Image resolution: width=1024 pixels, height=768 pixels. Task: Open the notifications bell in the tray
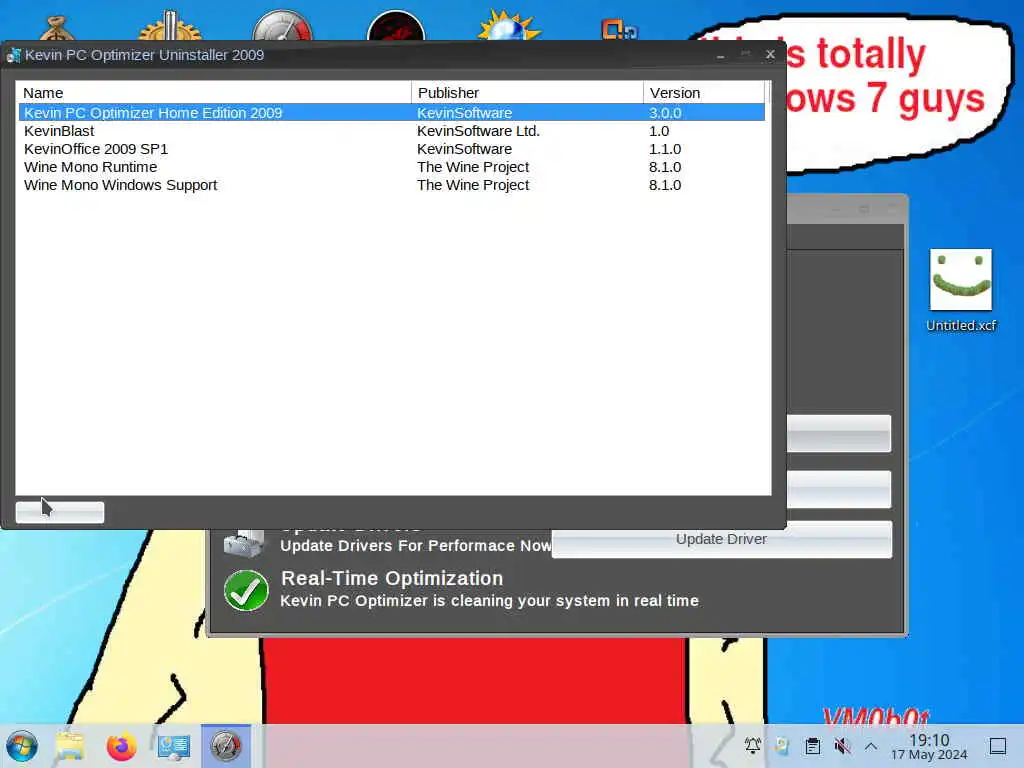coord(753,745)
